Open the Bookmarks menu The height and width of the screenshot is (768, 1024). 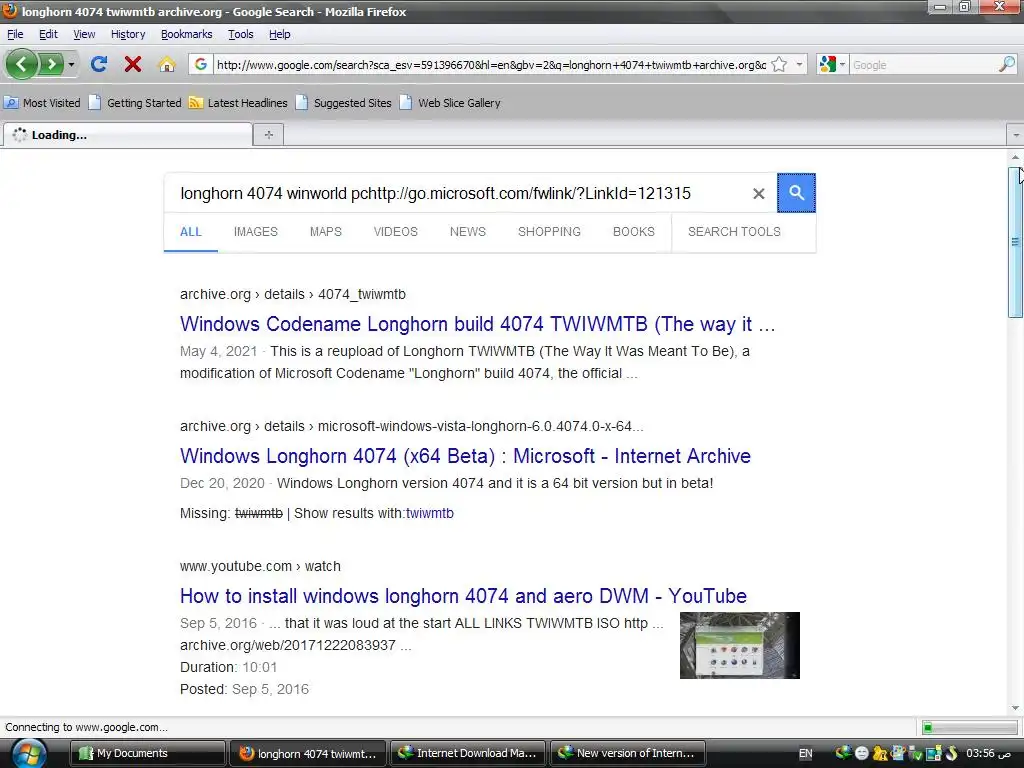click(x=187, y=34)
